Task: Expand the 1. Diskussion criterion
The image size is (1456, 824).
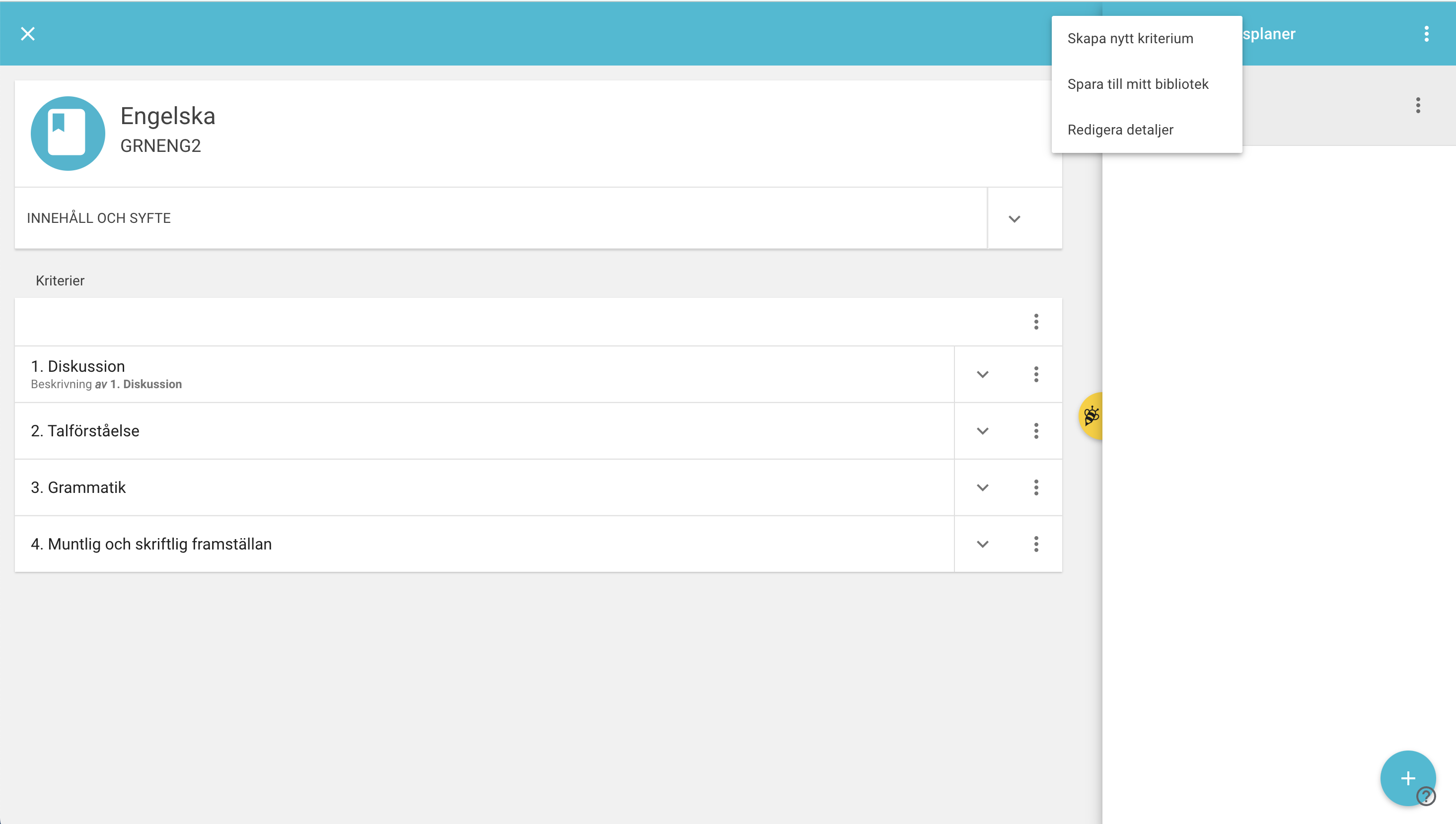Action: [982, 374]
